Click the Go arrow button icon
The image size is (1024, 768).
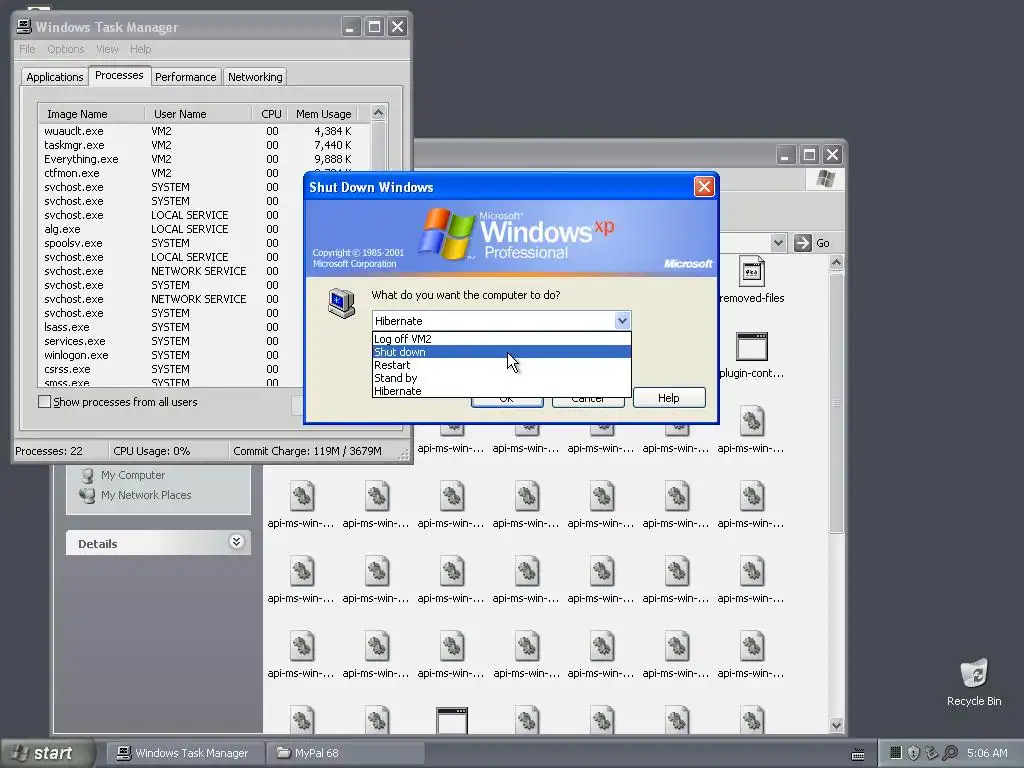[803, 243]
